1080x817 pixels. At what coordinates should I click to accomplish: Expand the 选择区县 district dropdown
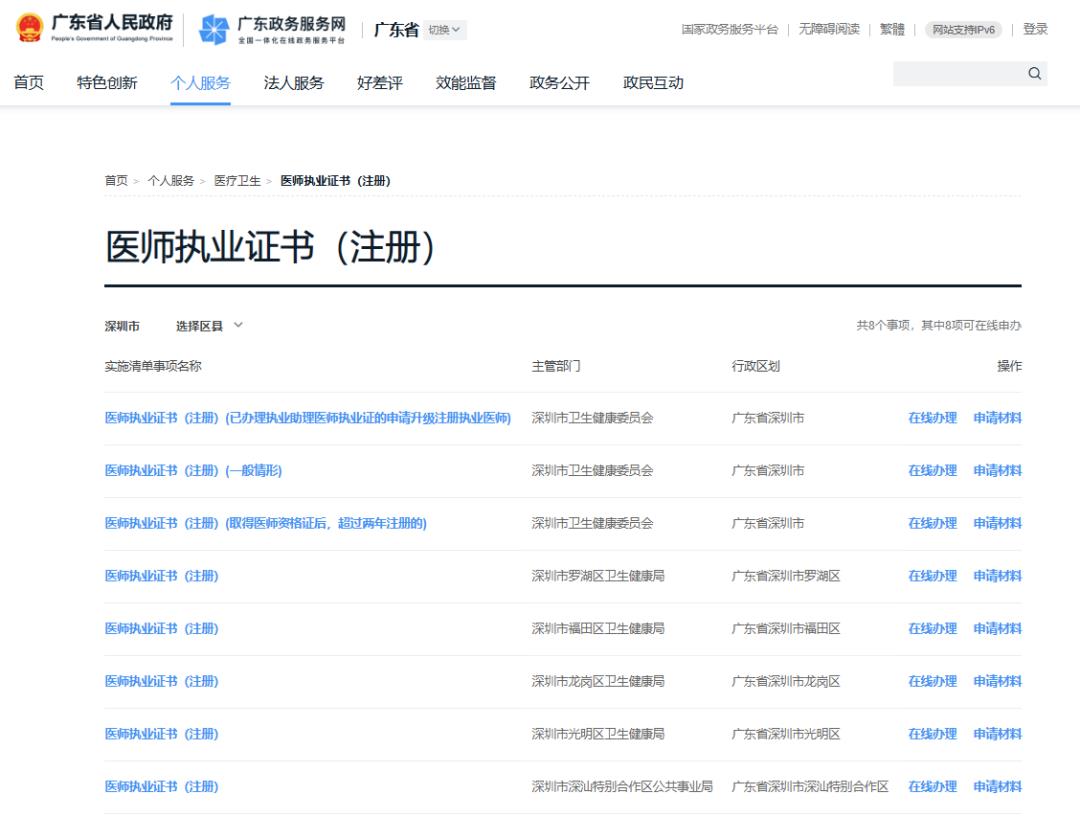[x=209, y=326]
